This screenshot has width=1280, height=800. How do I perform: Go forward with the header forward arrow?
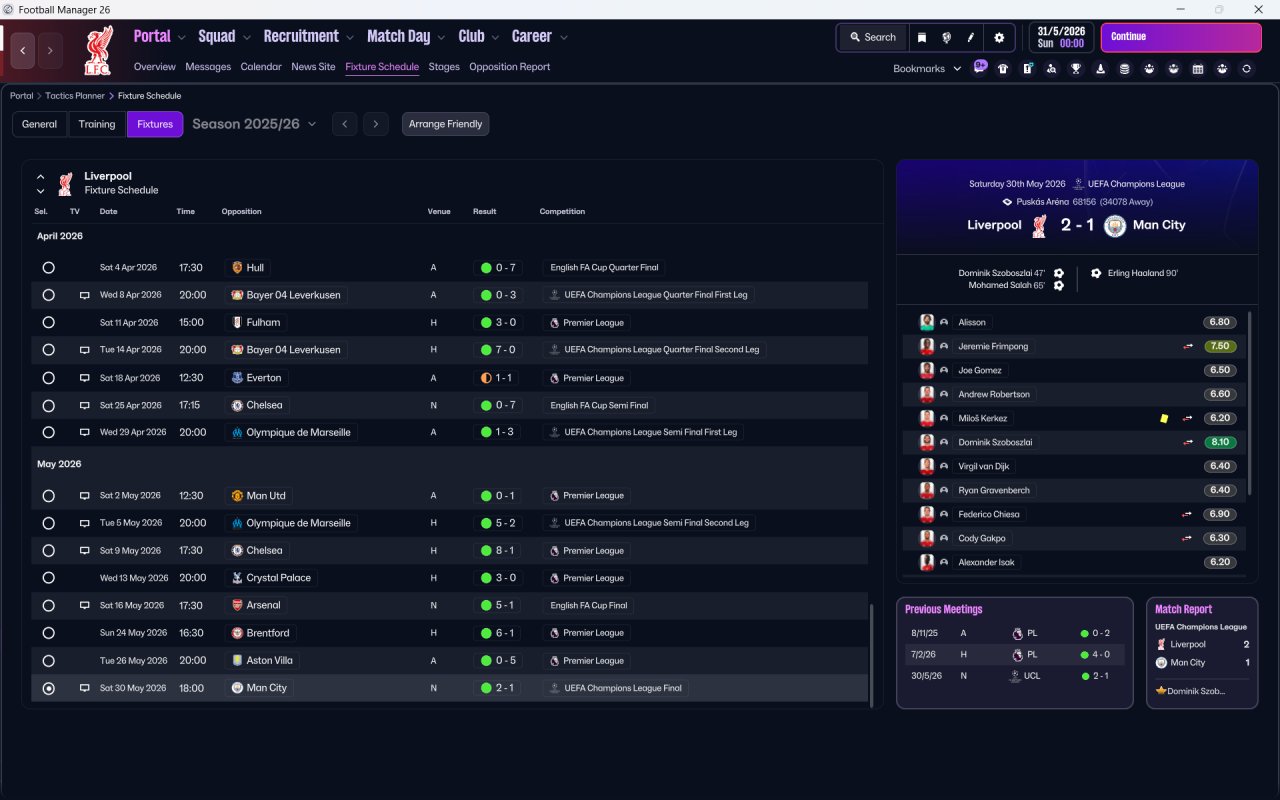pyautogui.click(x=50, y=50)
